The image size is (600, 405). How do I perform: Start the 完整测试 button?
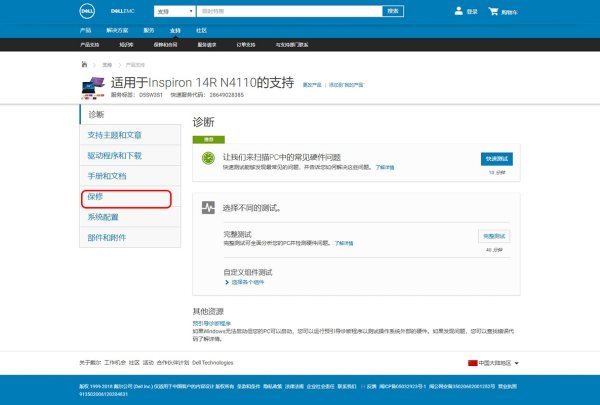point(494,236)
